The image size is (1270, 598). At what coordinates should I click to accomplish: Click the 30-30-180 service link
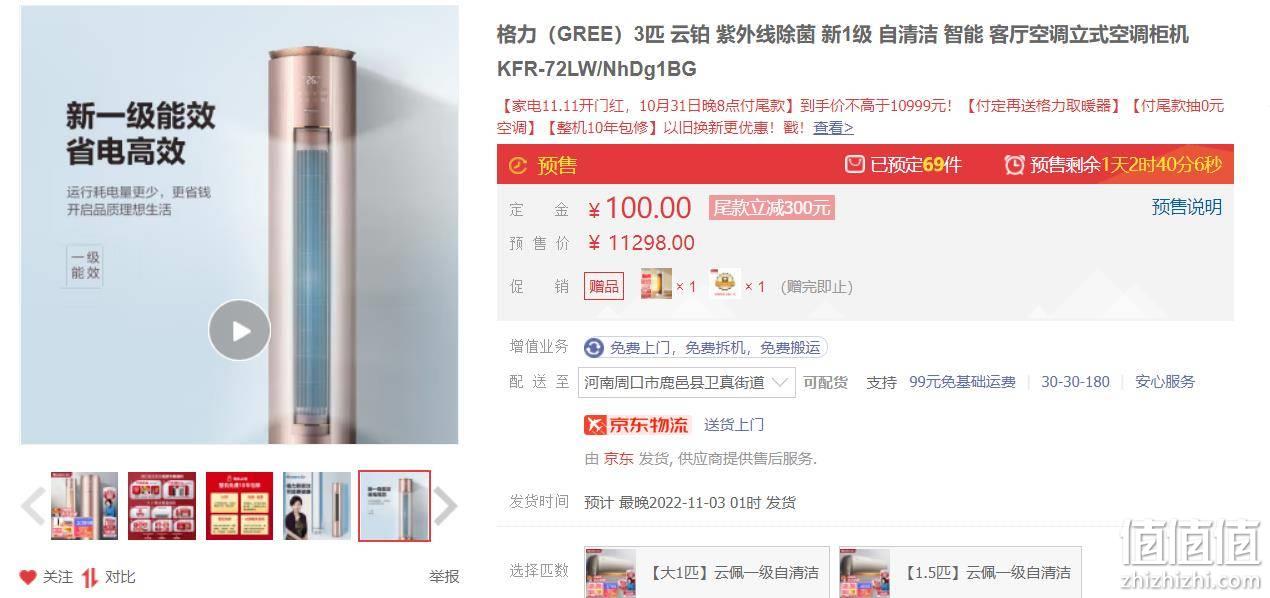click(x=1075, y=382)
